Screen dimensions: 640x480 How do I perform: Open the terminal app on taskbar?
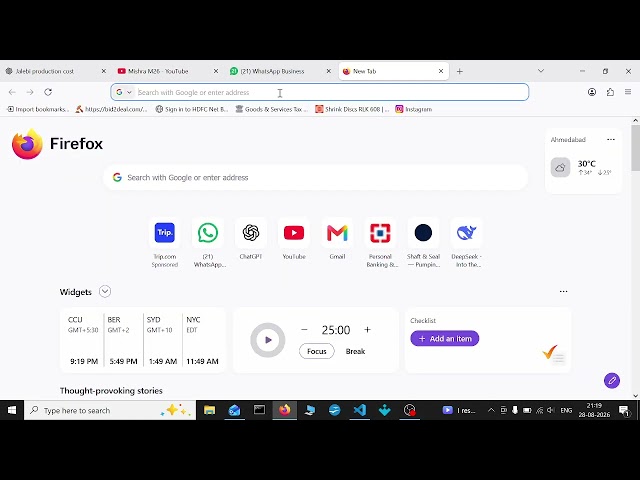pyautogui.click(x=259, y=410)
